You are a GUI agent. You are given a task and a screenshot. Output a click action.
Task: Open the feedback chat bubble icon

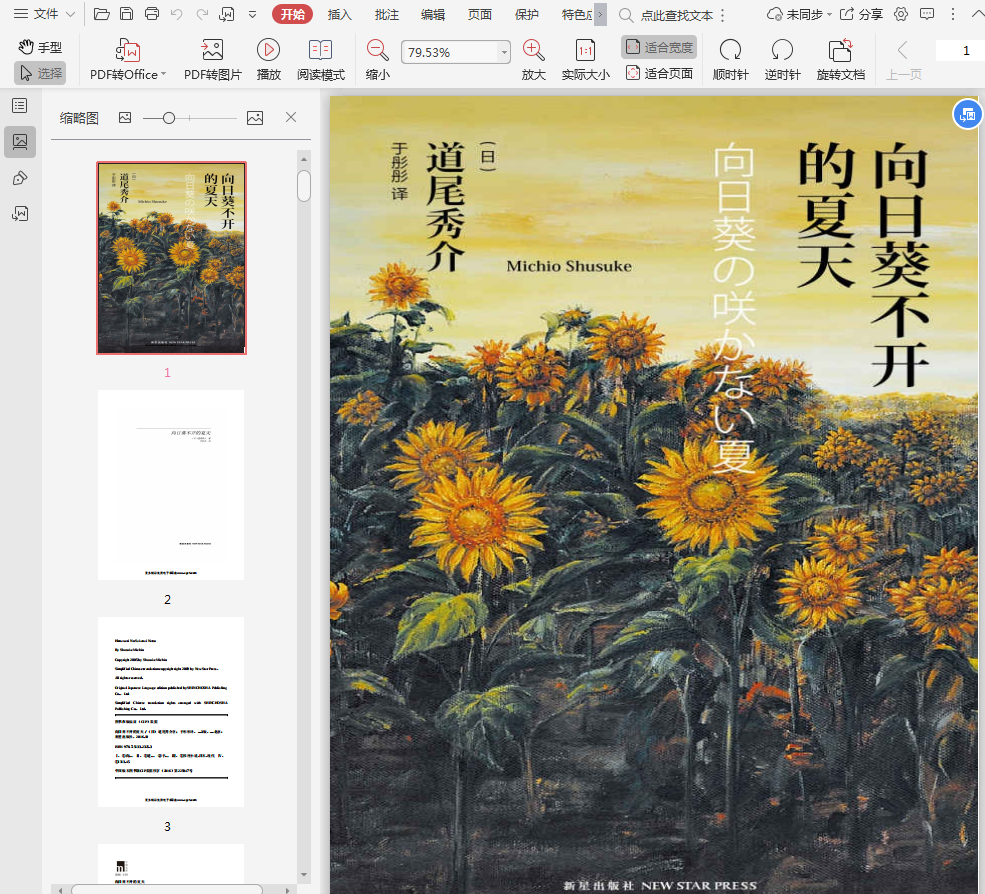(927, 14)
